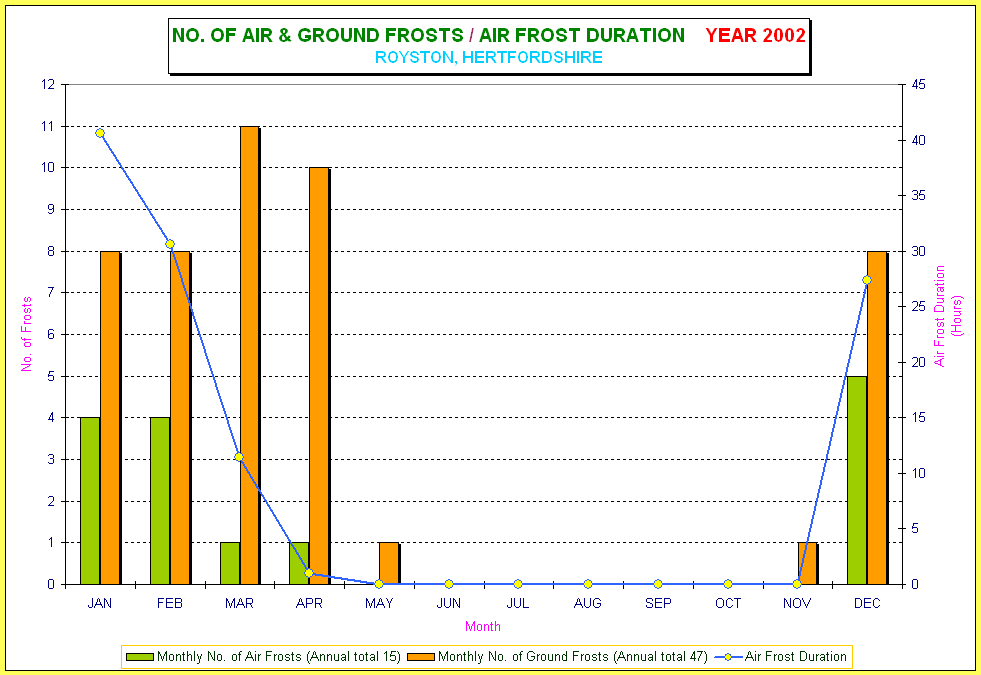Click the September air frost duration marker

click(x=658, y=584)
